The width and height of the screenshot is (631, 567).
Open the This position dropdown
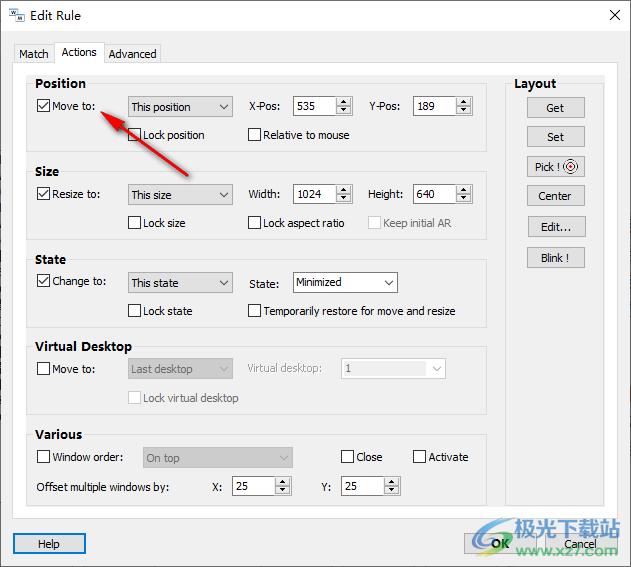pyautogui.click(x=180, y=107)
